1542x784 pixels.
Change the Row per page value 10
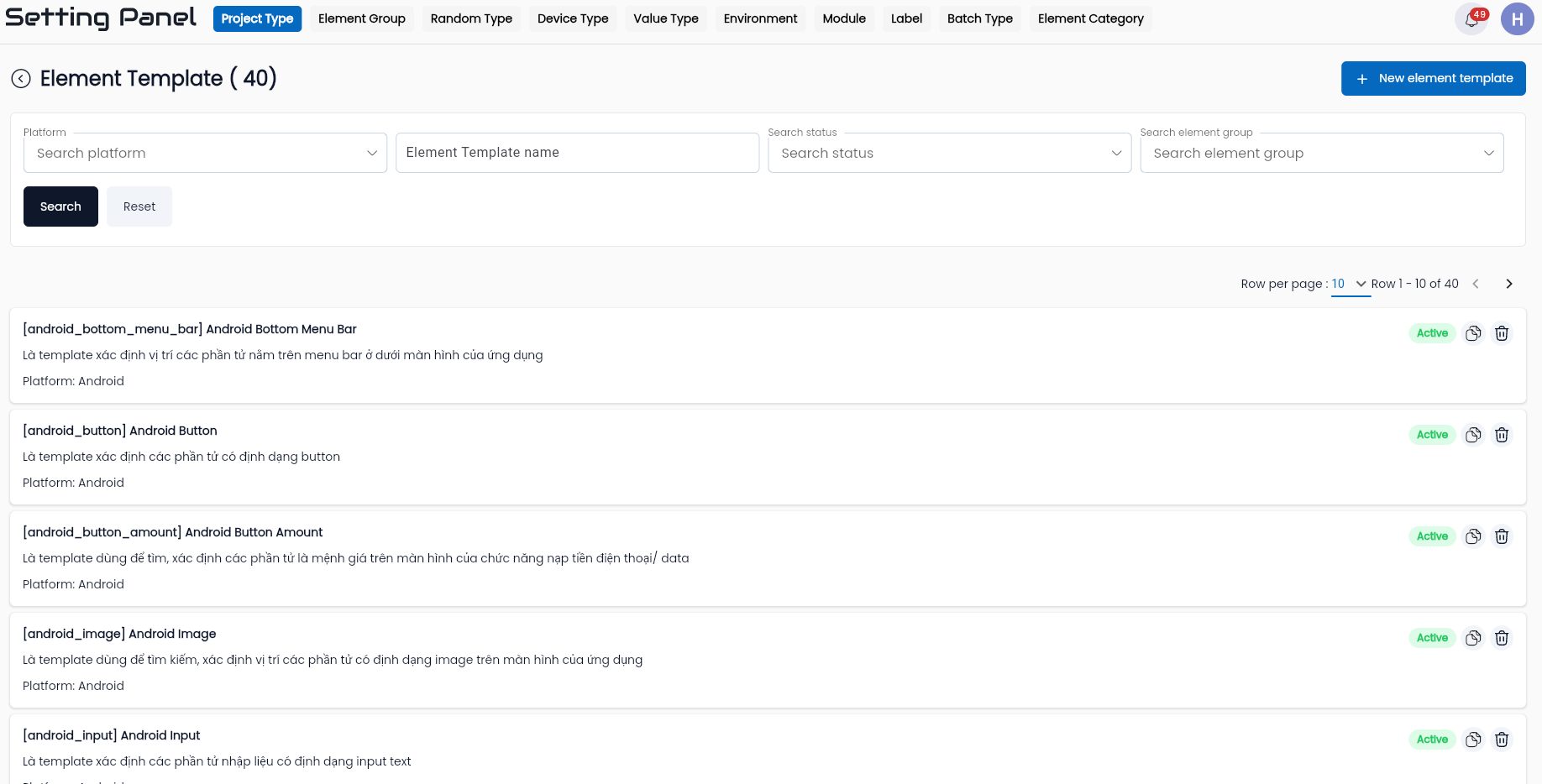click(x=1350, y=284)
